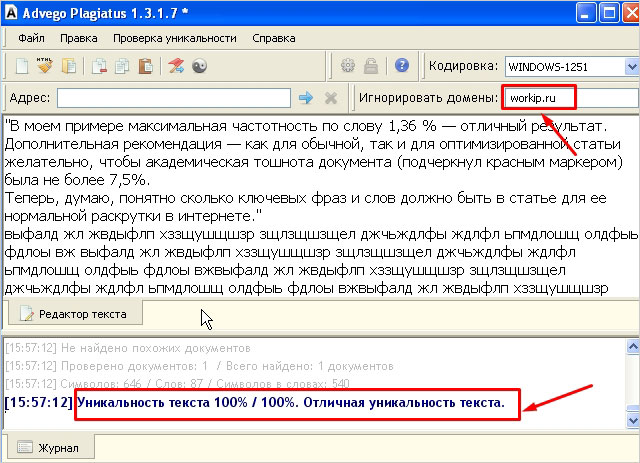This screenshot has width=640, height=463.
Task: Open settings via the gear icon
Action: (x=348, y=65)
